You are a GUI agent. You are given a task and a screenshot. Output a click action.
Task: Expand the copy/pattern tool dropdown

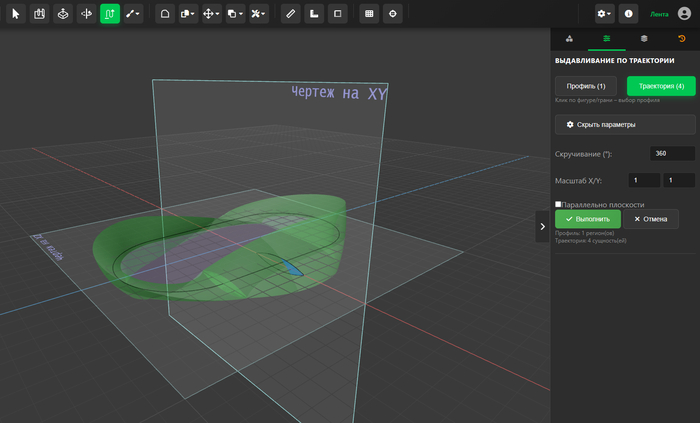[x=188, y=14]
